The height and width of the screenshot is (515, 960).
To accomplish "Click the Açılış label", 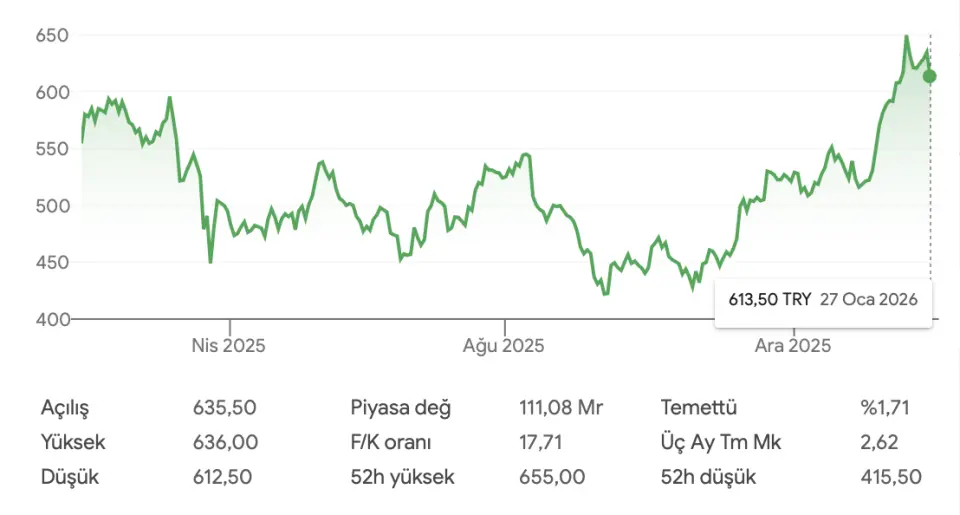I will pyautogui.click(x=65, y=408).
